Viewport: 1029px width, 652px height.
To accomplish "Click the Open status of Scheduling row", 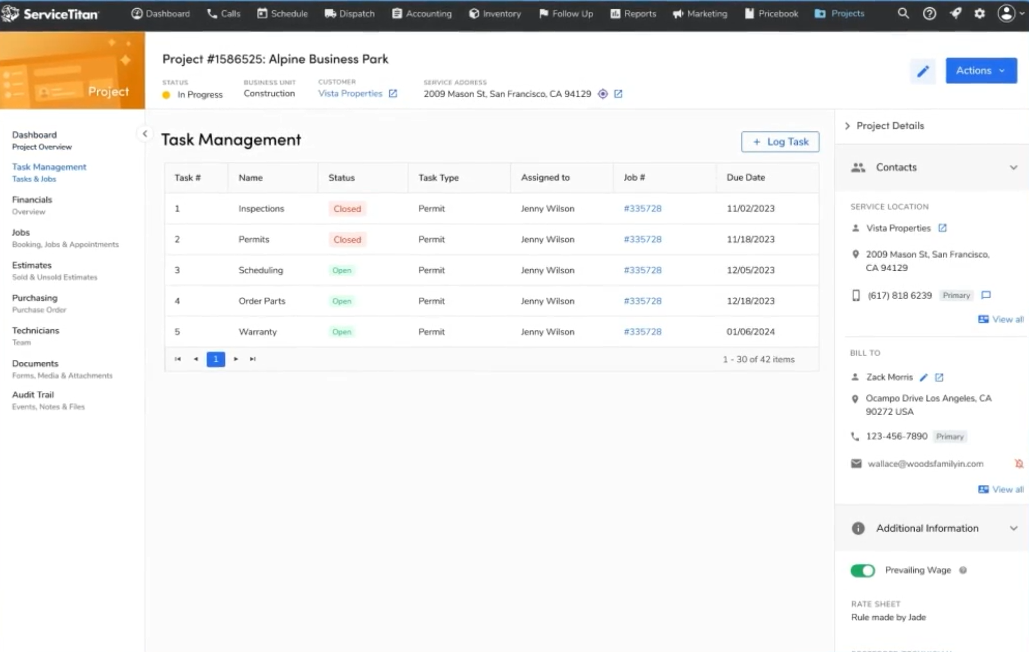I will click(x=341, y=270).
